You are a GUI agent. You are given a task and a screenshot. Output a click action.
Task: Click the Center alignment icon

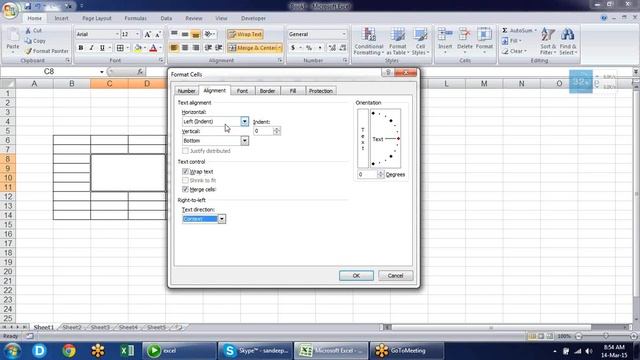coord(185,48)
